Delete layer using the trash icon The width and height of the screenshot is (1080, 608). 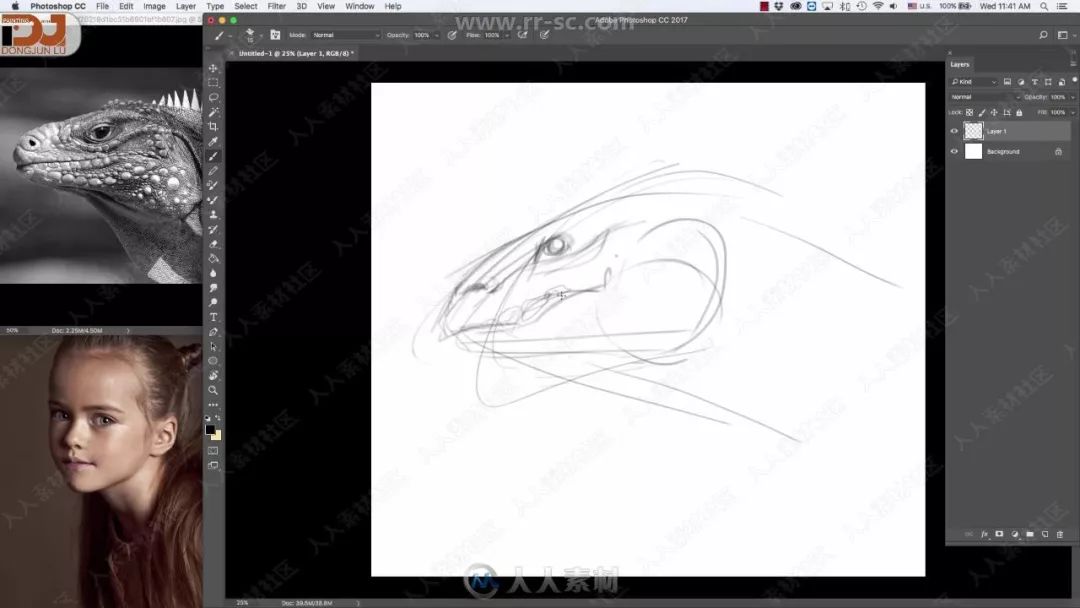(x=1060, y=534)
